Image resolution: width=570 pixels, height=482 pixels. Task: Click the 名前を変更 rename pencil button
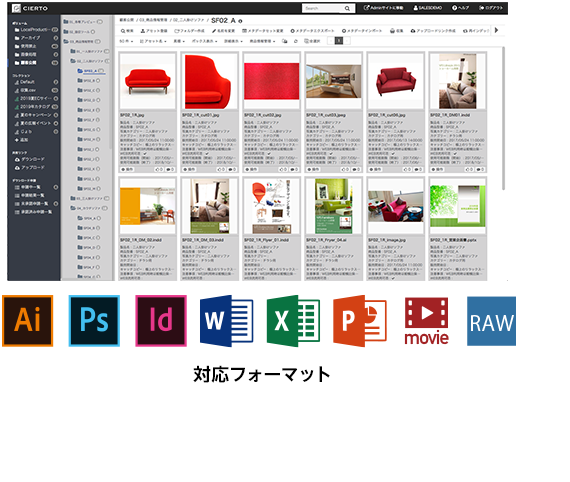223,31
